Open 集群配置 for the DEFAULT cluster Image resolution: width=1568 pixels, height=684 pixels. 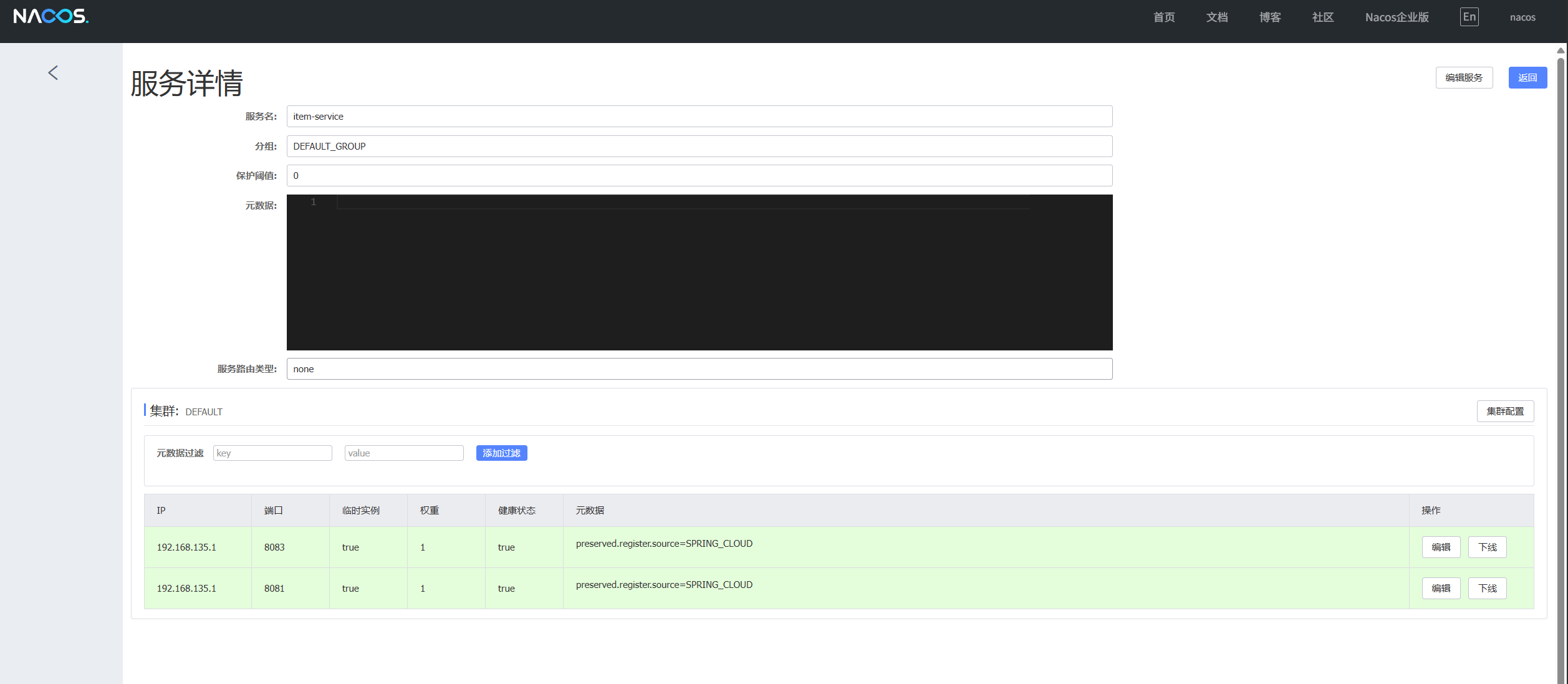tap(1505, 412)
